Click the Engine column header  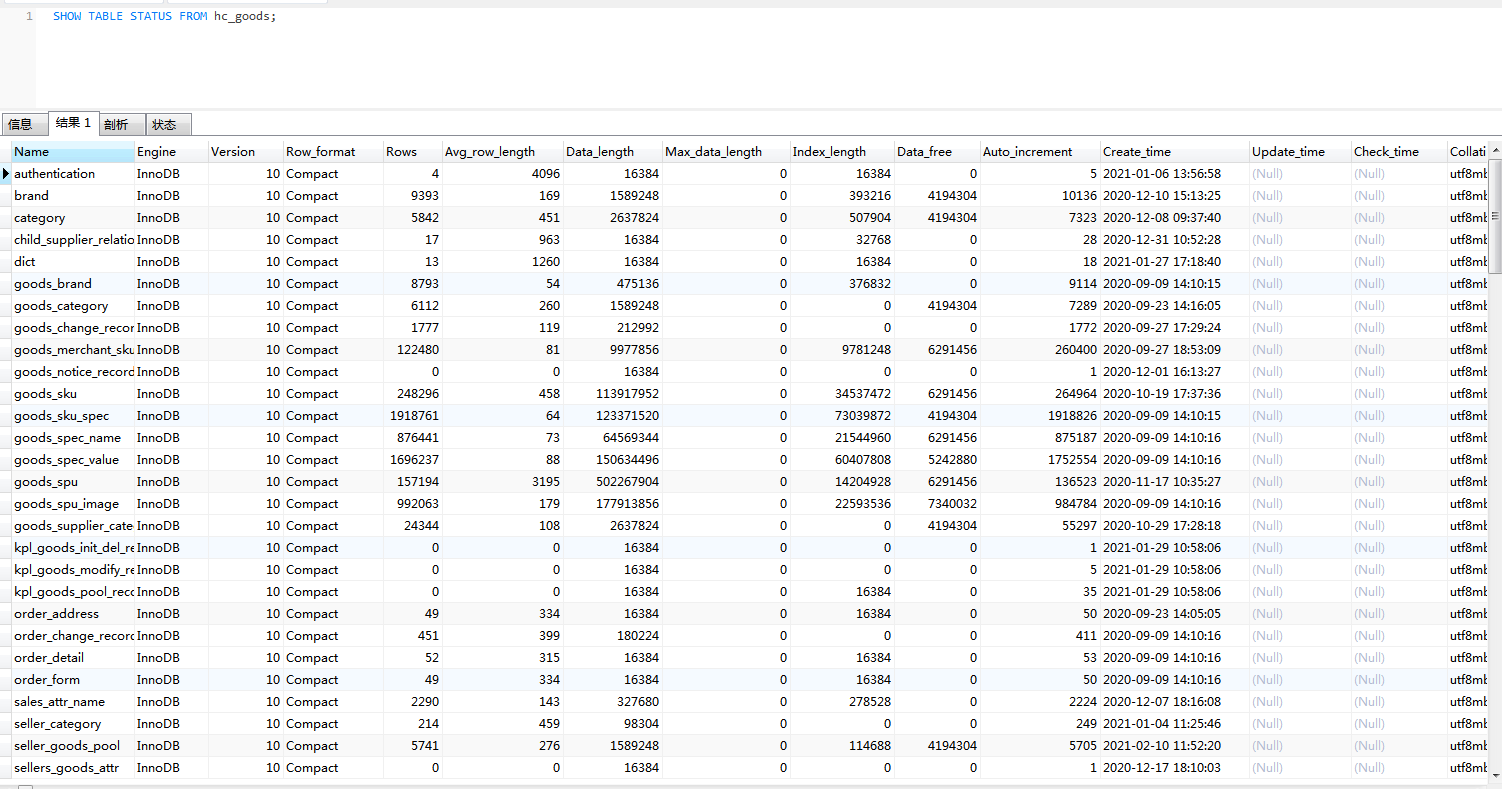(171, 152)
